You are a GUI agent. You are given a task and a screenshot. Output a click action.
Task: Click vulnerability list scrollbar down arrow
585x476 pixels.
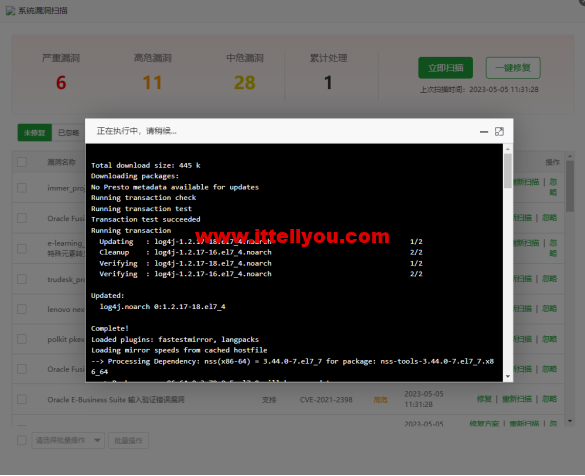[570, 421]
